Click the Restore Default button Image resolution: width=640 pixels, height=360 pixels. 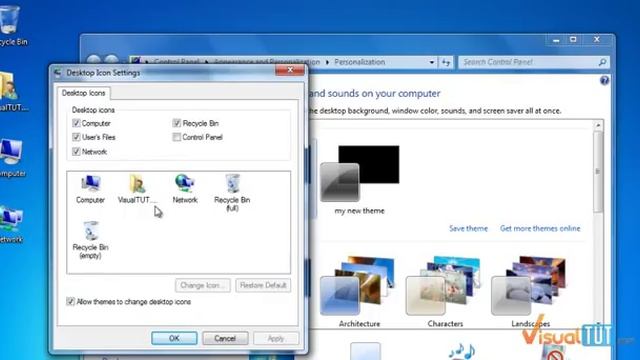263,285
